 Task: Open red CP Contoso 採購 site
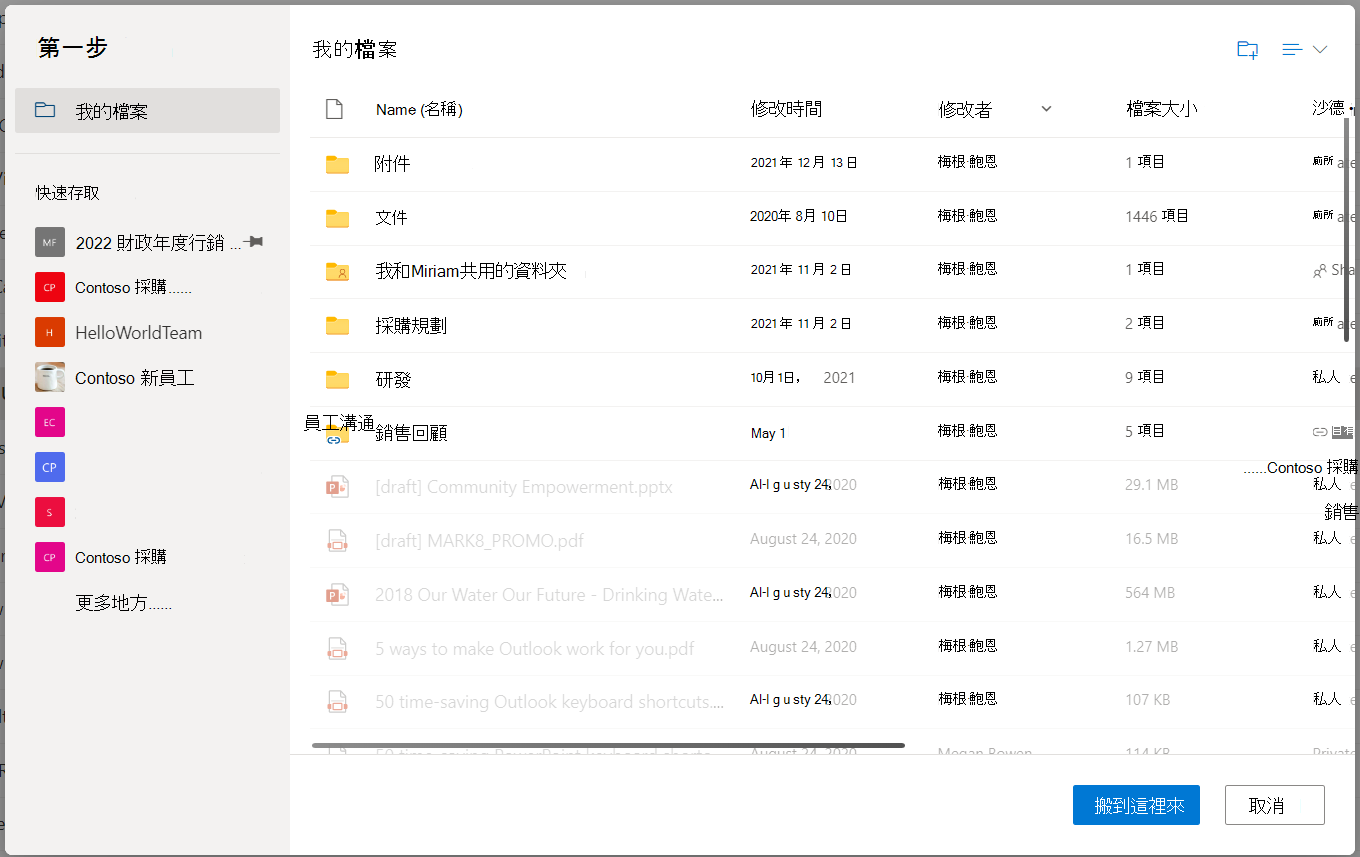133,287
